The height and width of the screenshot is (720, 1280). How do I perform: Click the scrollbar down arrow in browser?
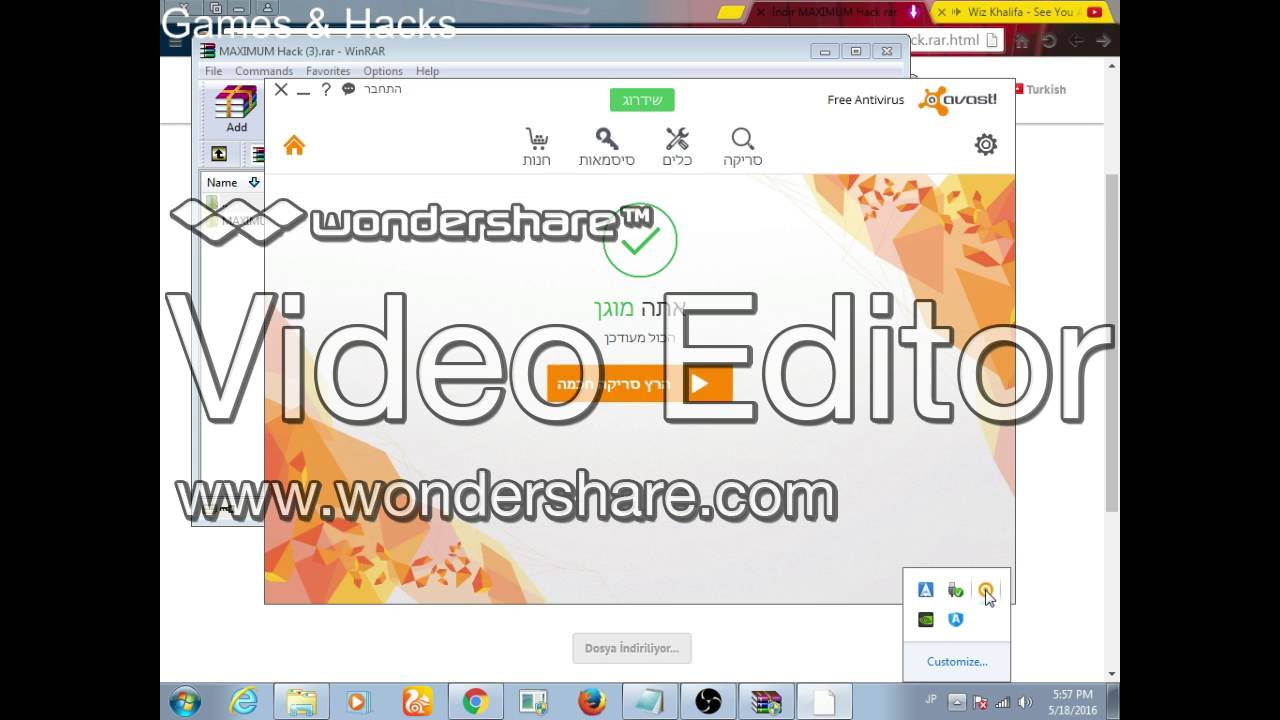(1111, 674)
